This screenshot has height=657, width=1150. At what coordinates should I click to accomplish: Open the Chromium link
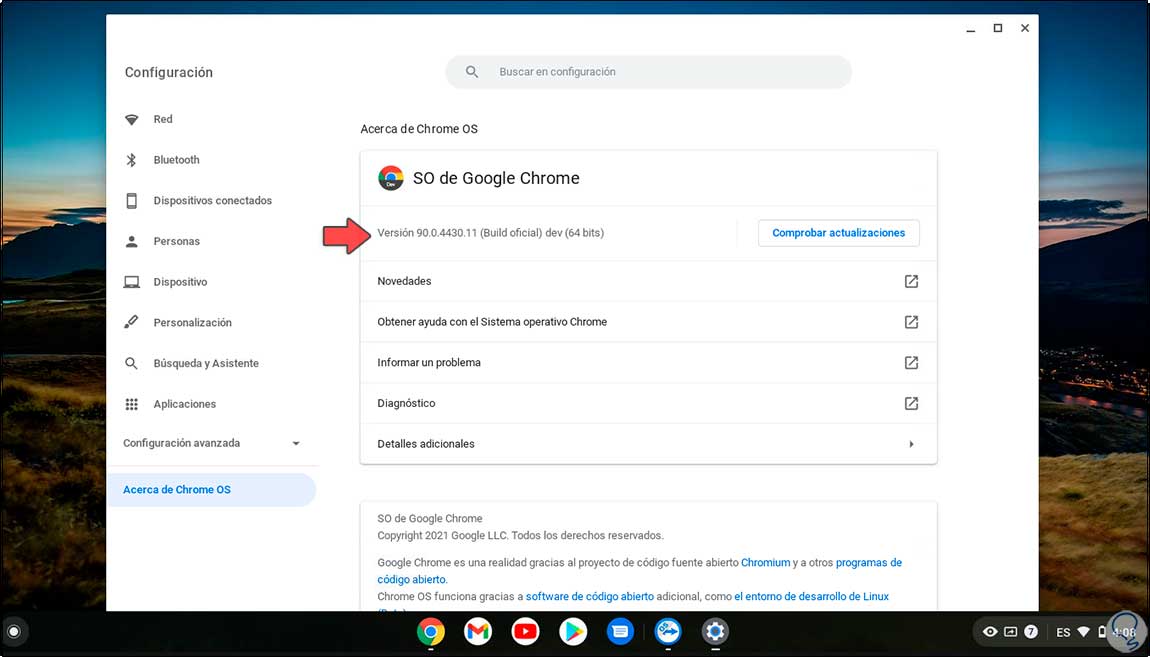[x=766, y=563]
